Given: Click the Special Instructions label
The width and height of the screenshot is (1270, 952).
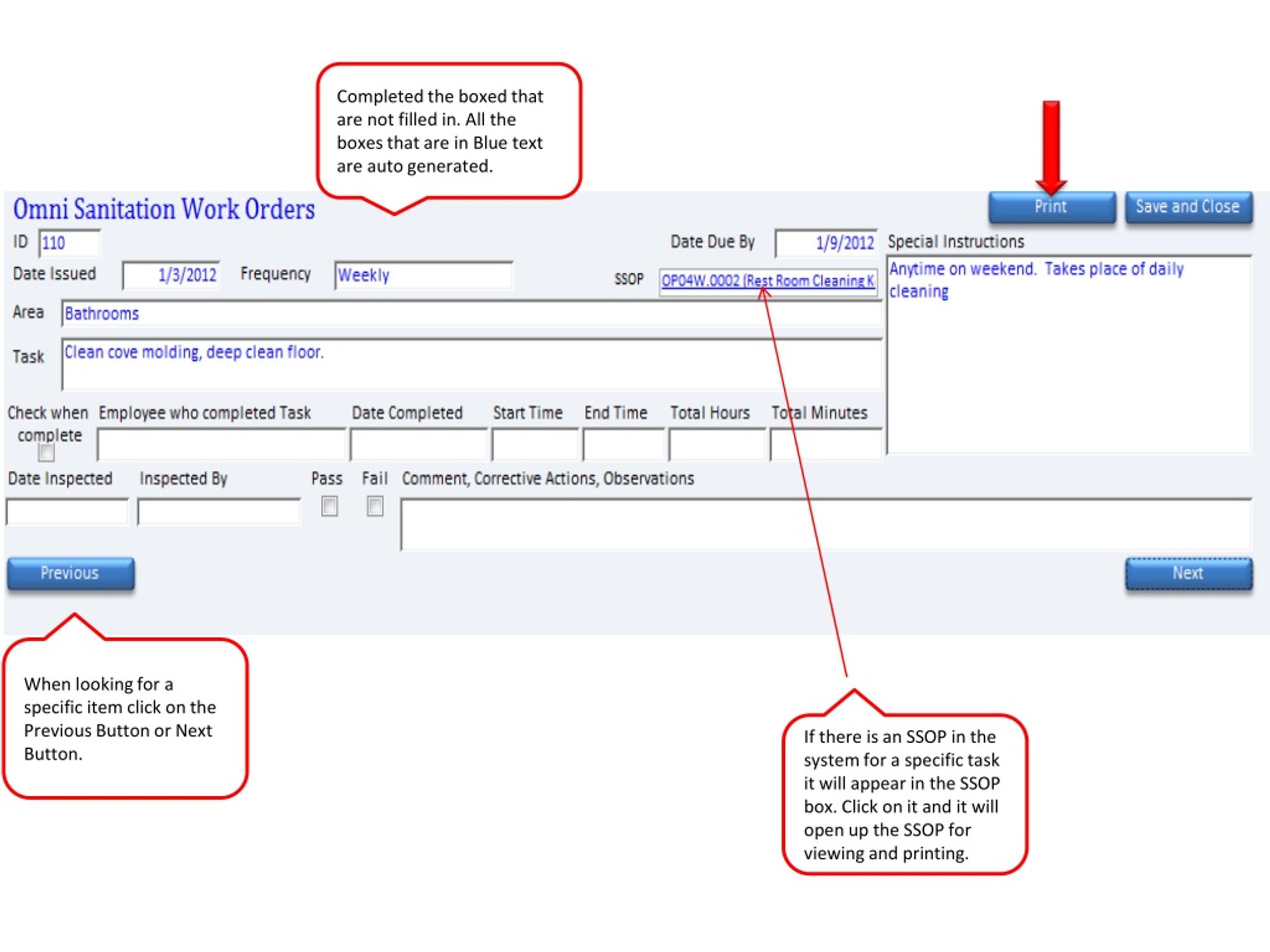Looking at the screenshot, I should pyautogui.click(x=956, y=242).
